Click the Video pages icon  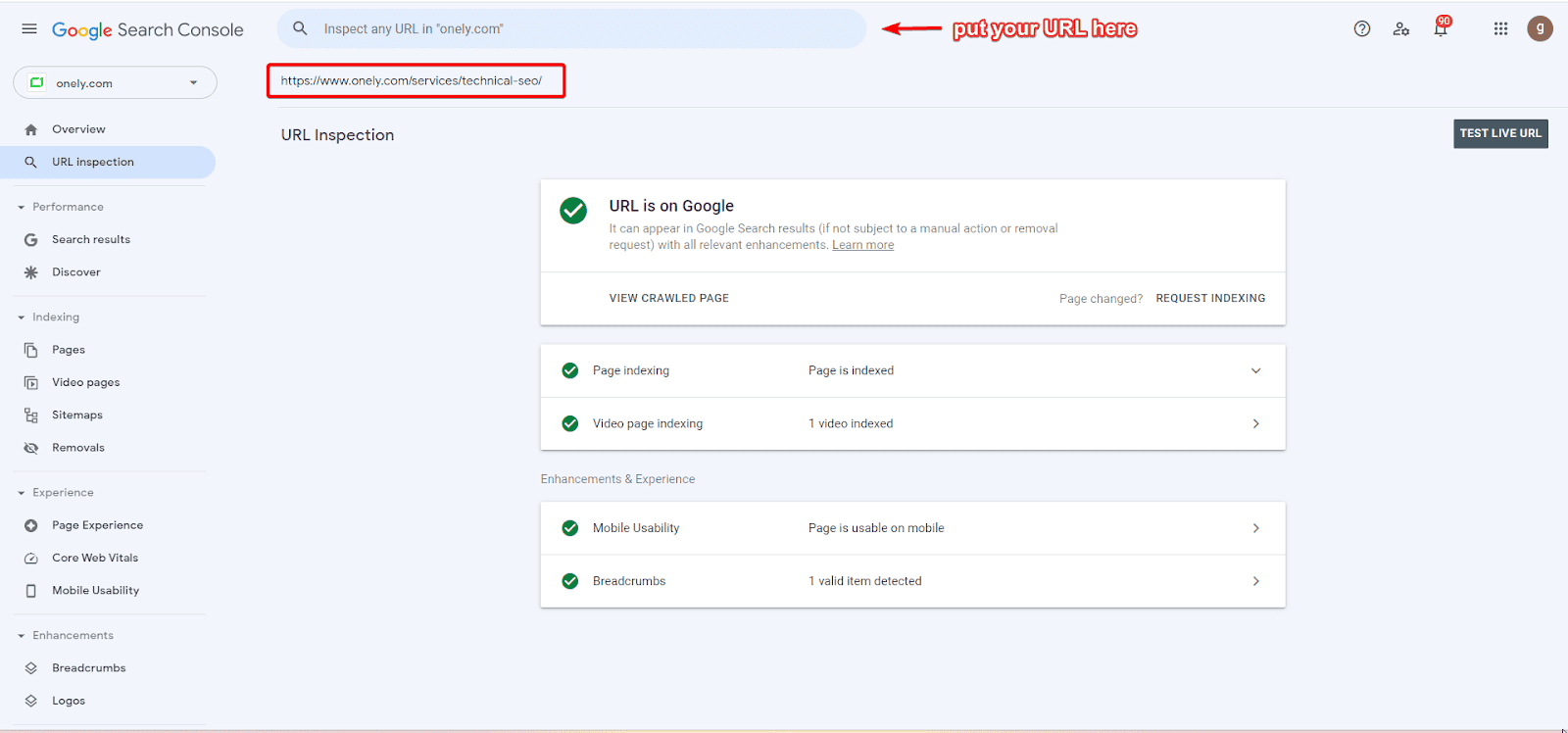(31, 382)
